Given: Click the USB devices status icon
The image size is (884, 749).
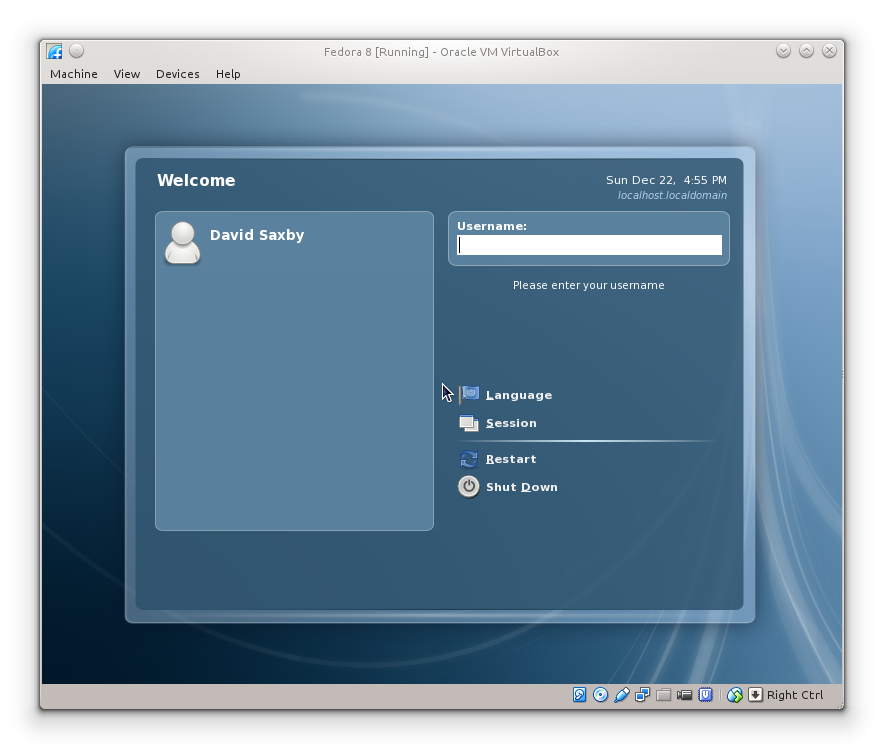Looking at the screenshot, I should click(621, 695).
